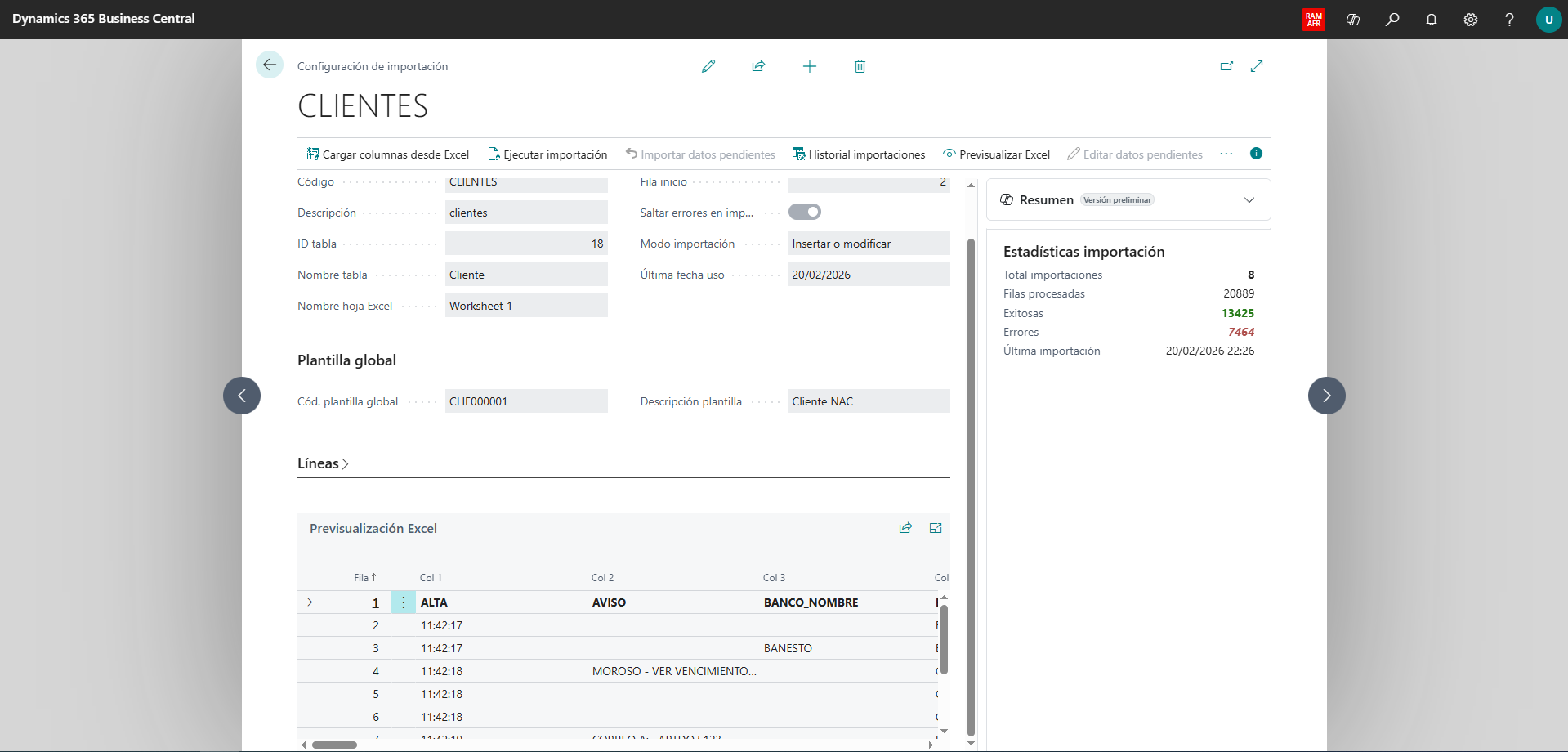Image resolution: width=1568 pixels, height=752 pixels.
Task: Toggle Saltar errores en importación switch
Action: pos(804,213)
